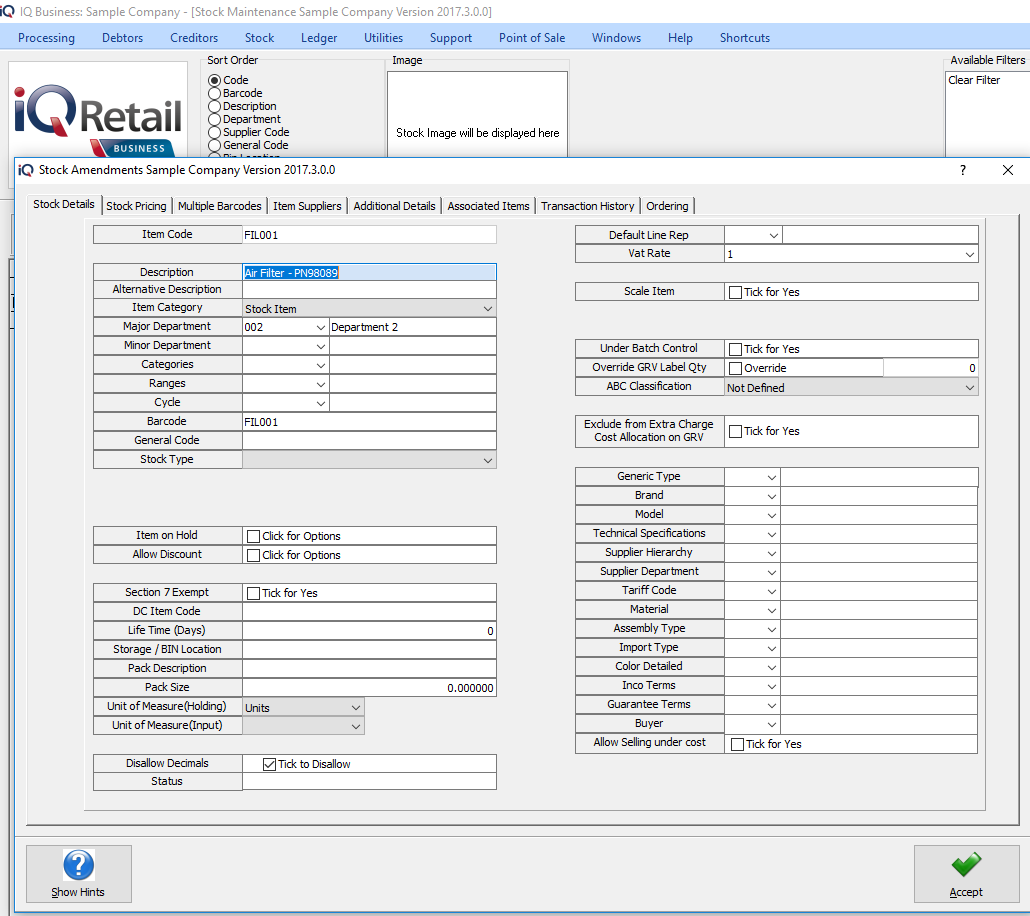Viewport: 1030px width, 916px height.
Task: Click the dialog help question mark icon
Action: [963, 170]
